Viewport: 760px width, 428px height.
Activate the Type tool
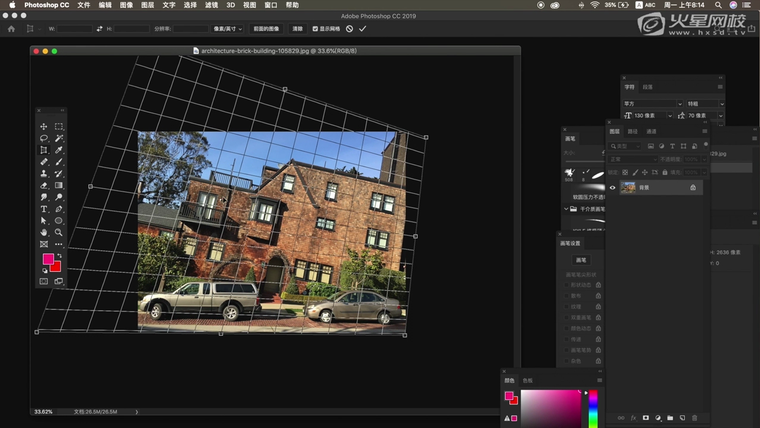pyautogui.click(x=44, y=209)
